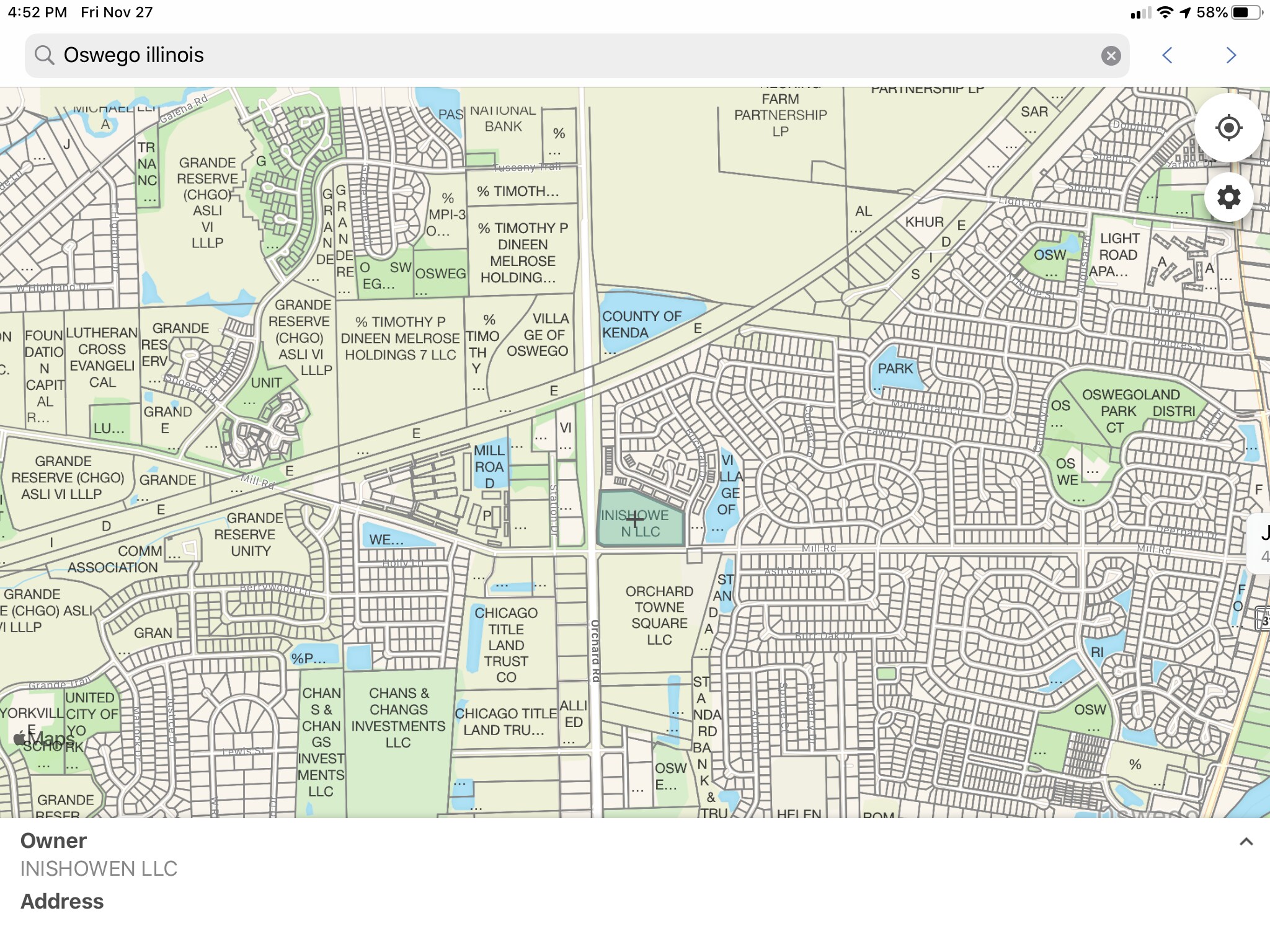Tap the COUNTY OF KENDA parcel

point(642,324)
